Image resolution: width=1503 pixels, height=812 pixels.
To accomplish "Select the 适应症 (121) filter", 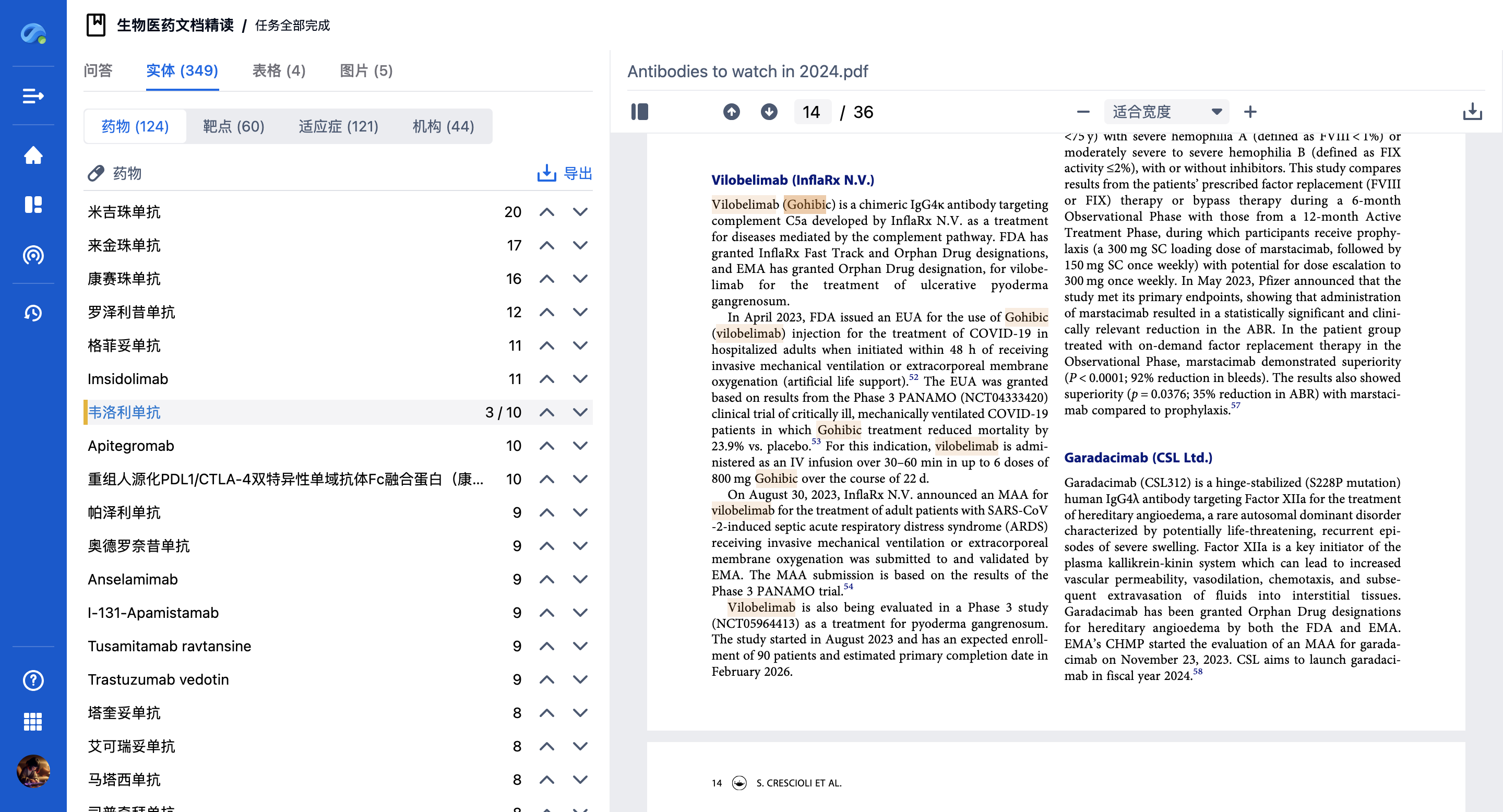I will 338,127.
